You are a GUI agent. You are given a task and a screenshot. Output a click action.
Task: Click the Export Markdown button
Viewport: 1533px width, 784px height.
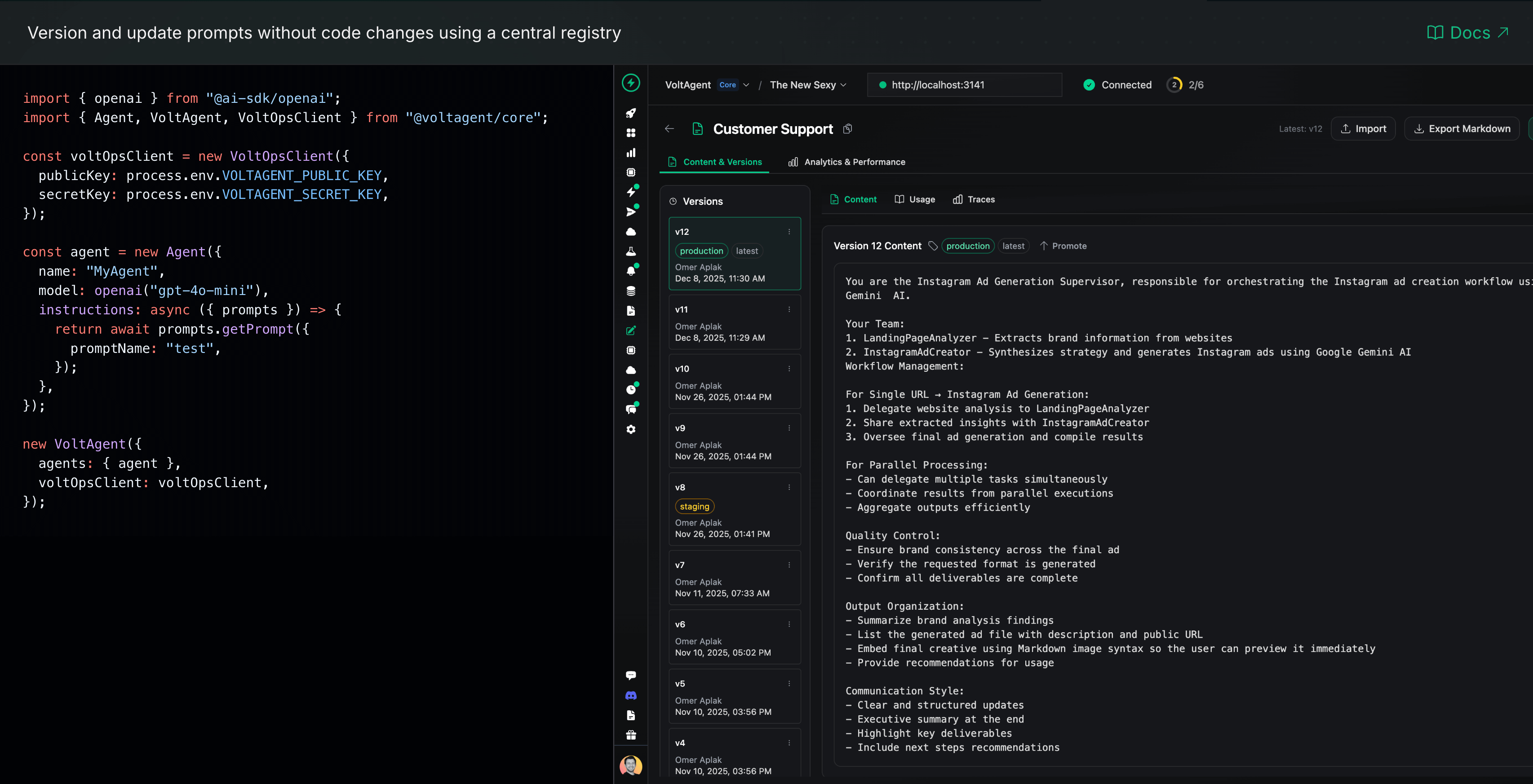(1462, 128)
